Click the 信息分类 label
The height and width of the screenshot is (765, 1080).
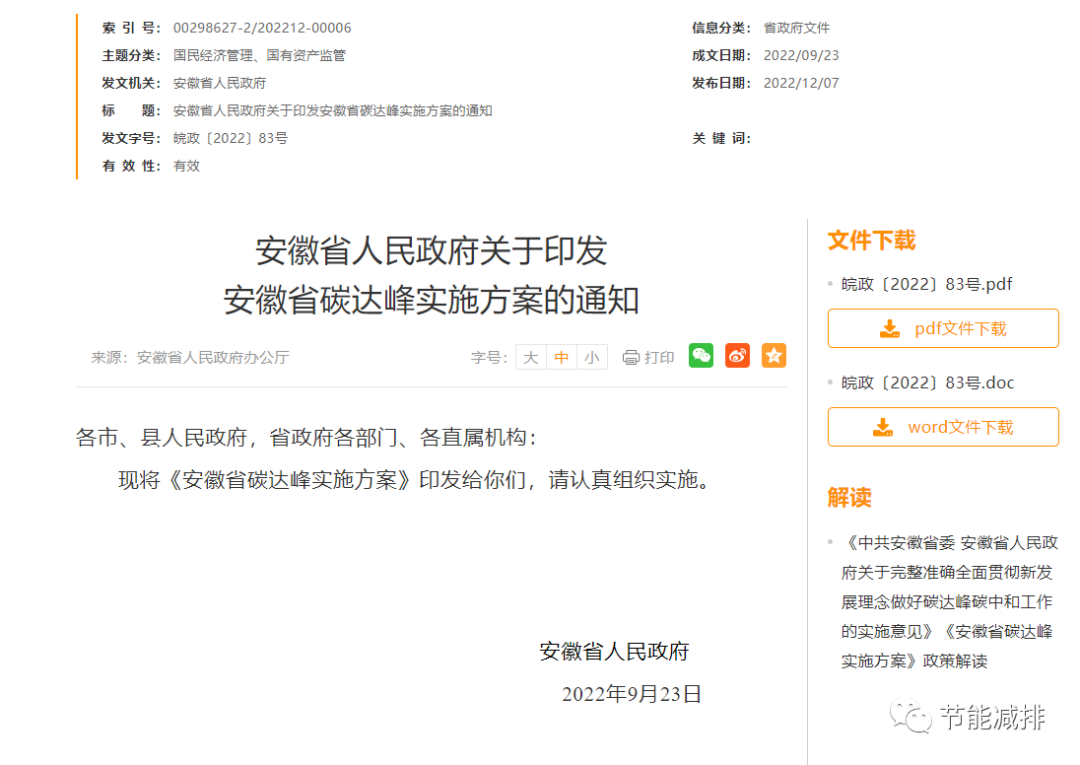point(721,28)
